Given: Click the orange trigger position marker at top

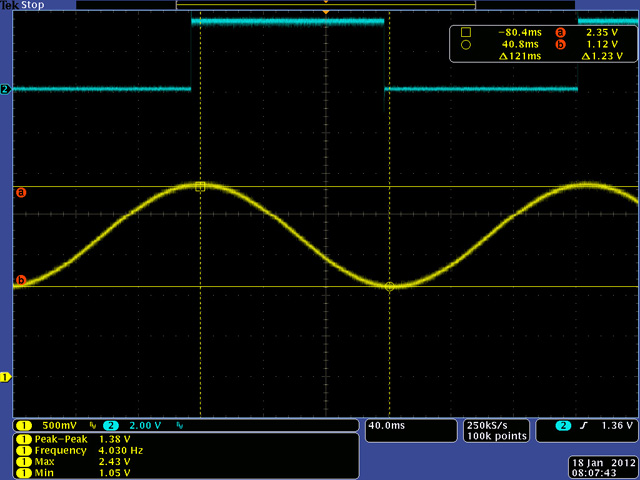Looking at the screenshot, I should [x=325, y=12].
